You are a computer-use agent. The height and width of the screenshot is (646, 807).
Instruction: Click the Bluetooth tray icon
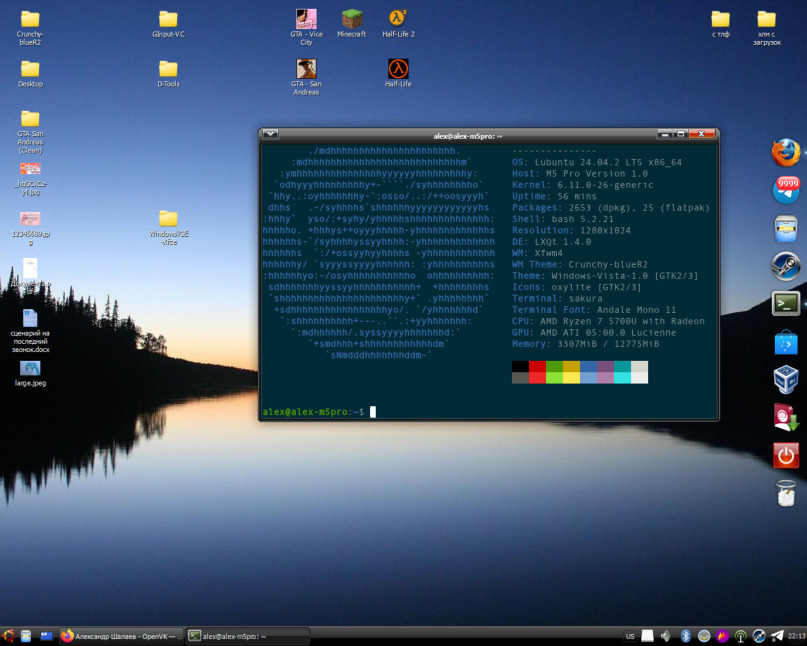[x=686, y=635]
